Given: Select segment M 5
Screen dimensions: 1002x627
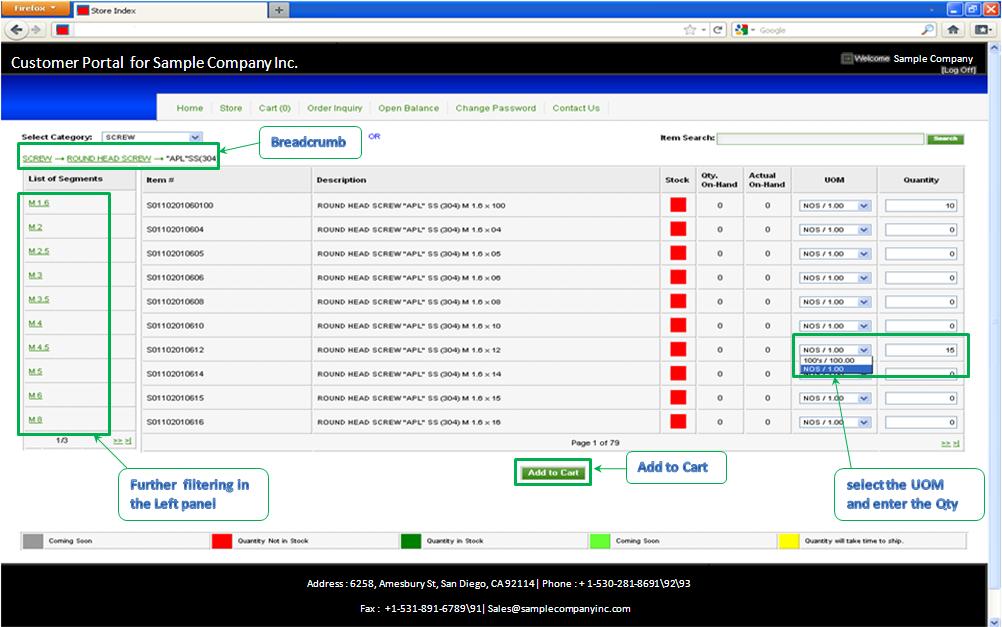Looking at the screenshot, I should 35,371.
